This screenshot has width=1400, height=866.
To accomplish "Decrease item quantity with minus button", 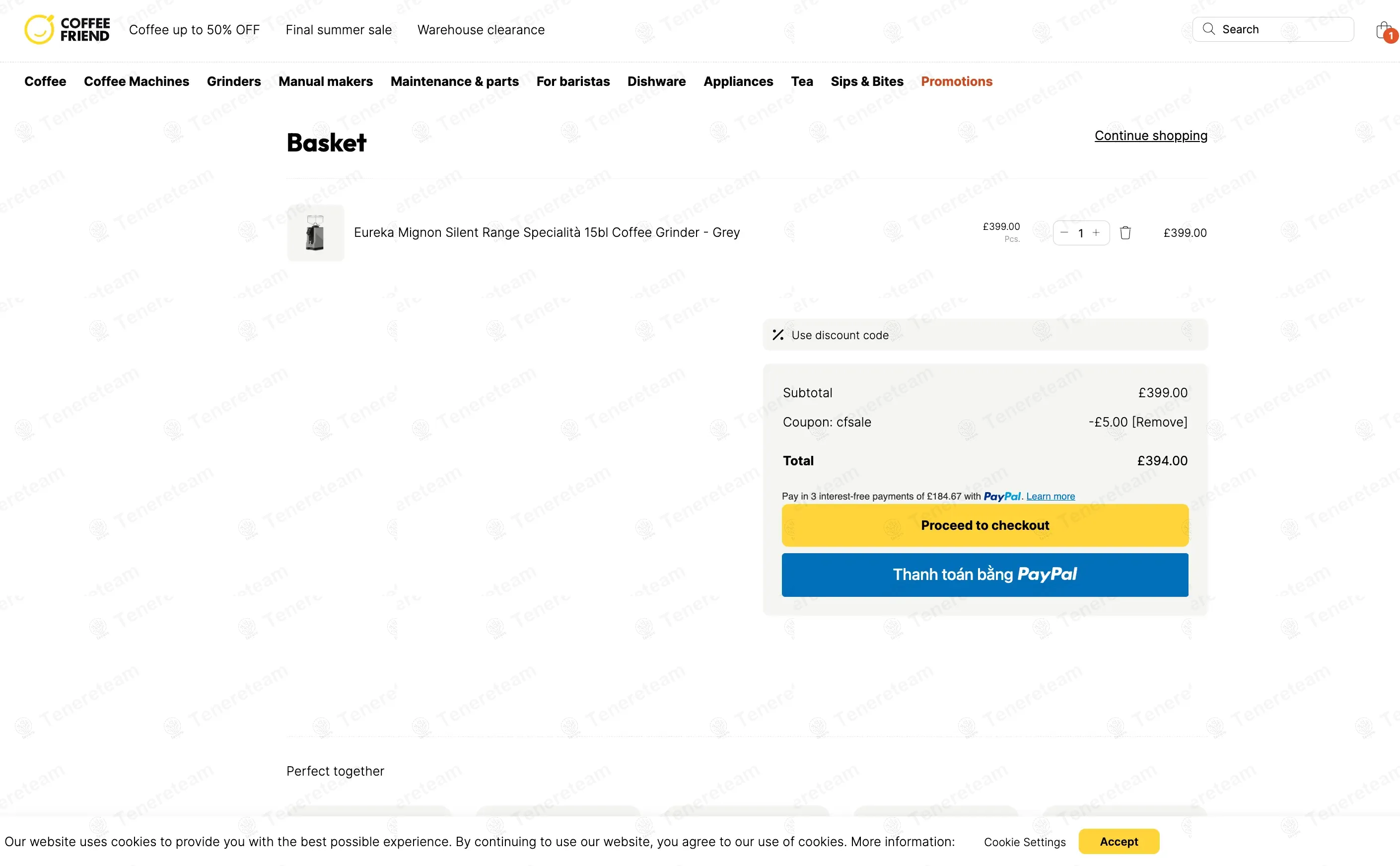I will click(x=1064, y=232).
